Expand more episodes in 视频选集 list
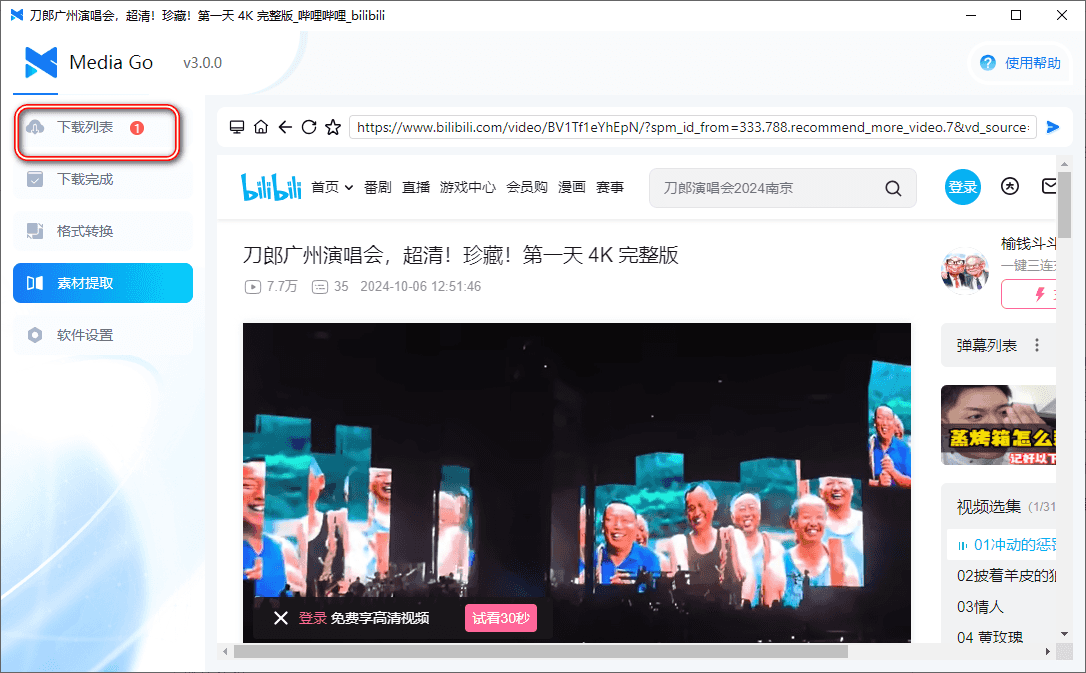This screenshot has height=673, width=1086. click(x=1063, y=633)
